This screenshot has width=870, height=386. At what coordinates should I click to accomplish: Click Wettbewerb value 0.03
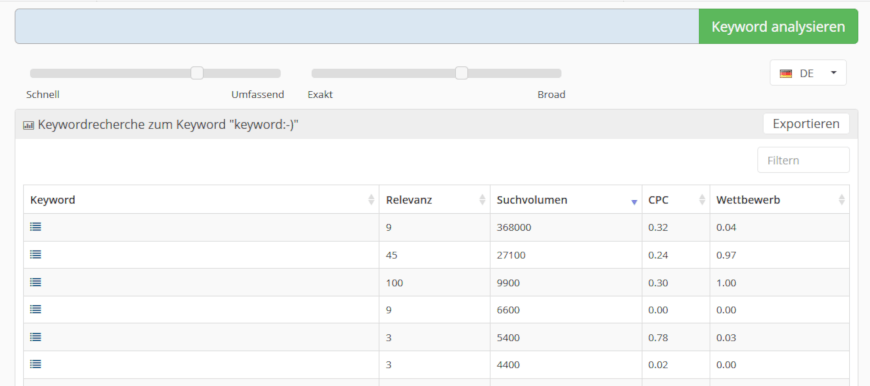[x=726, y=338]
